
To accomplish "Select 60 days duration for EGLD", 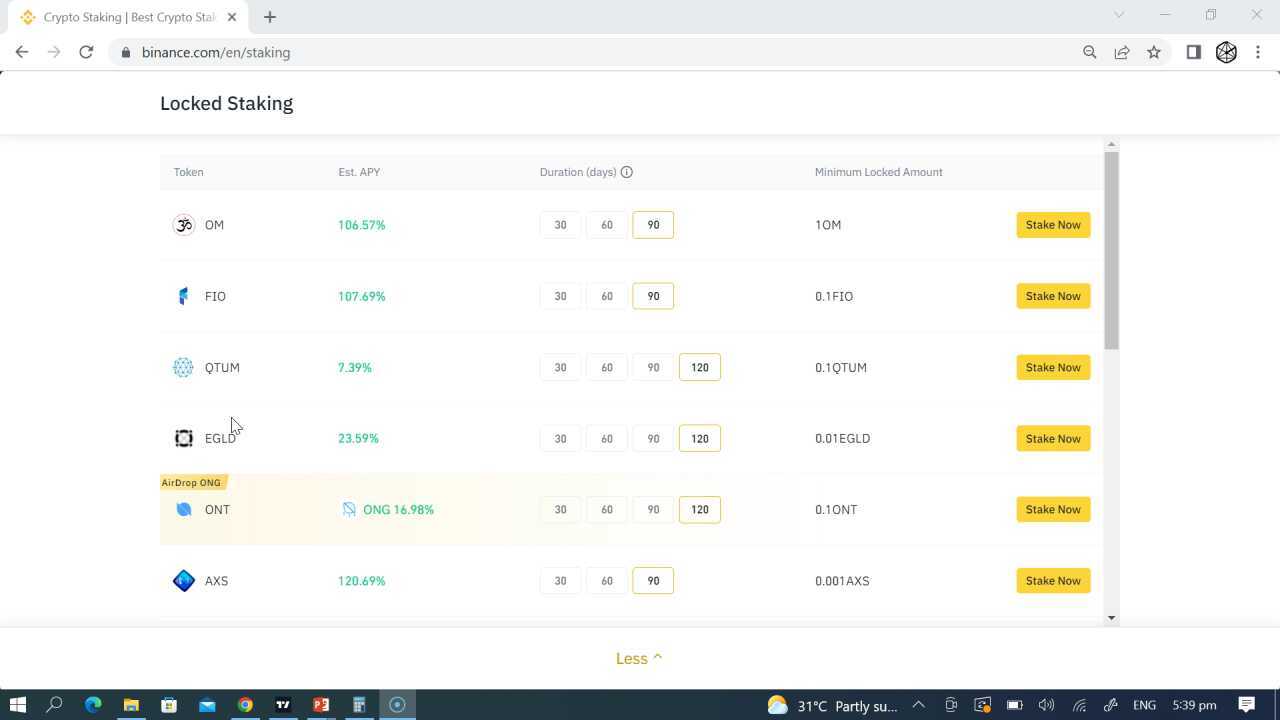I will pos(607,438).
